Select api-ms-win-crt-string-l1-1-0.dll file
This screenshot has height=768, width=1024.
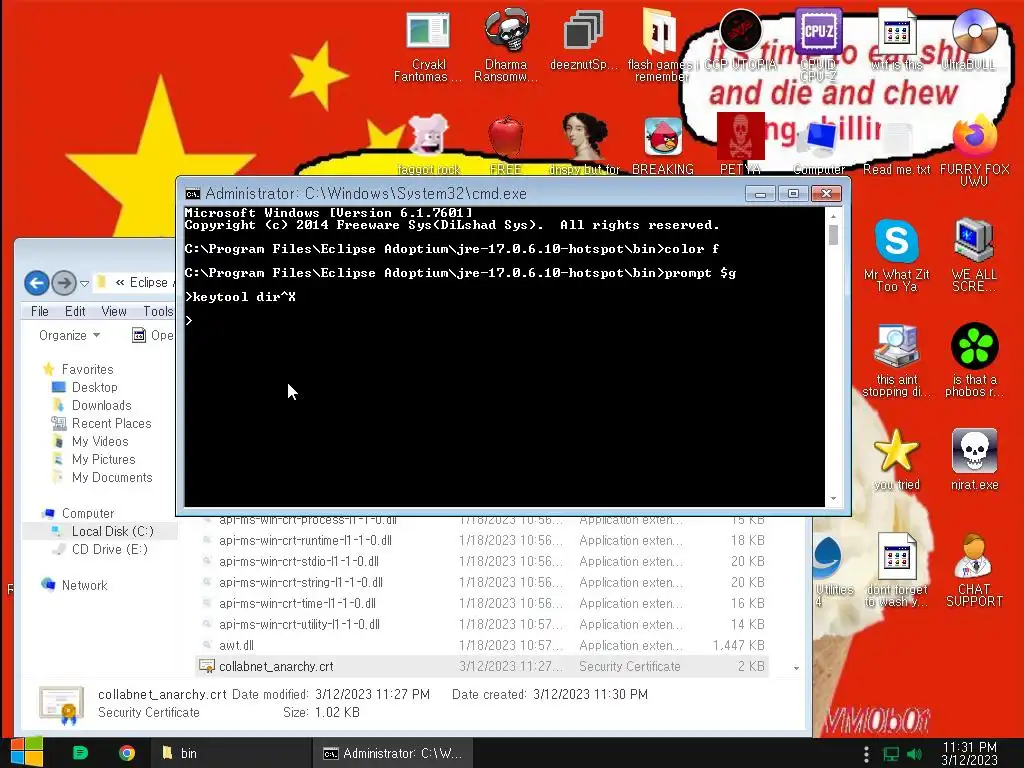482,583
